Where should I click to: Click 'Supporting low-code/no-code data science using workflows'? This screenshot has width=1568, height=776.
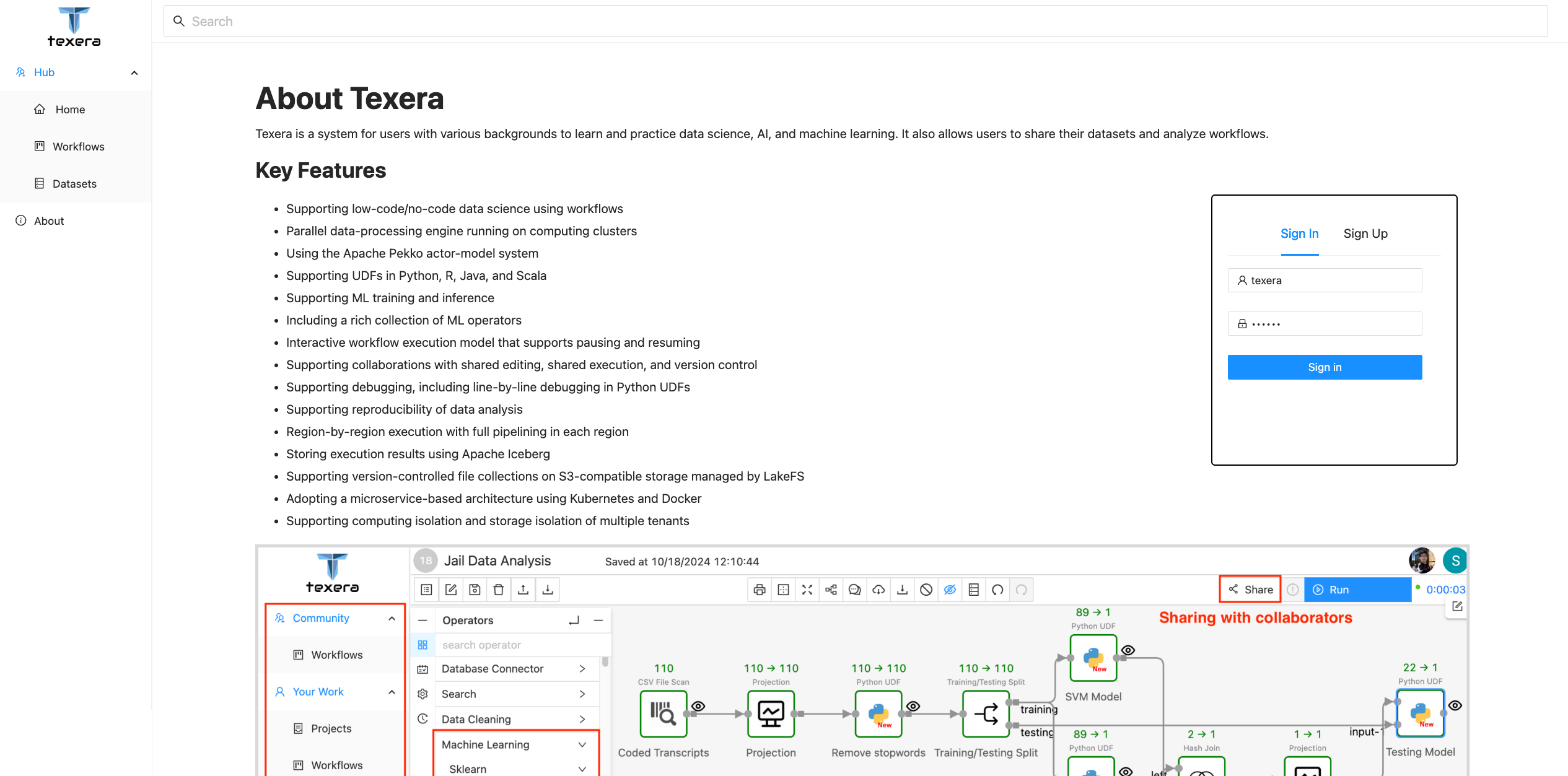click(454, 209)
